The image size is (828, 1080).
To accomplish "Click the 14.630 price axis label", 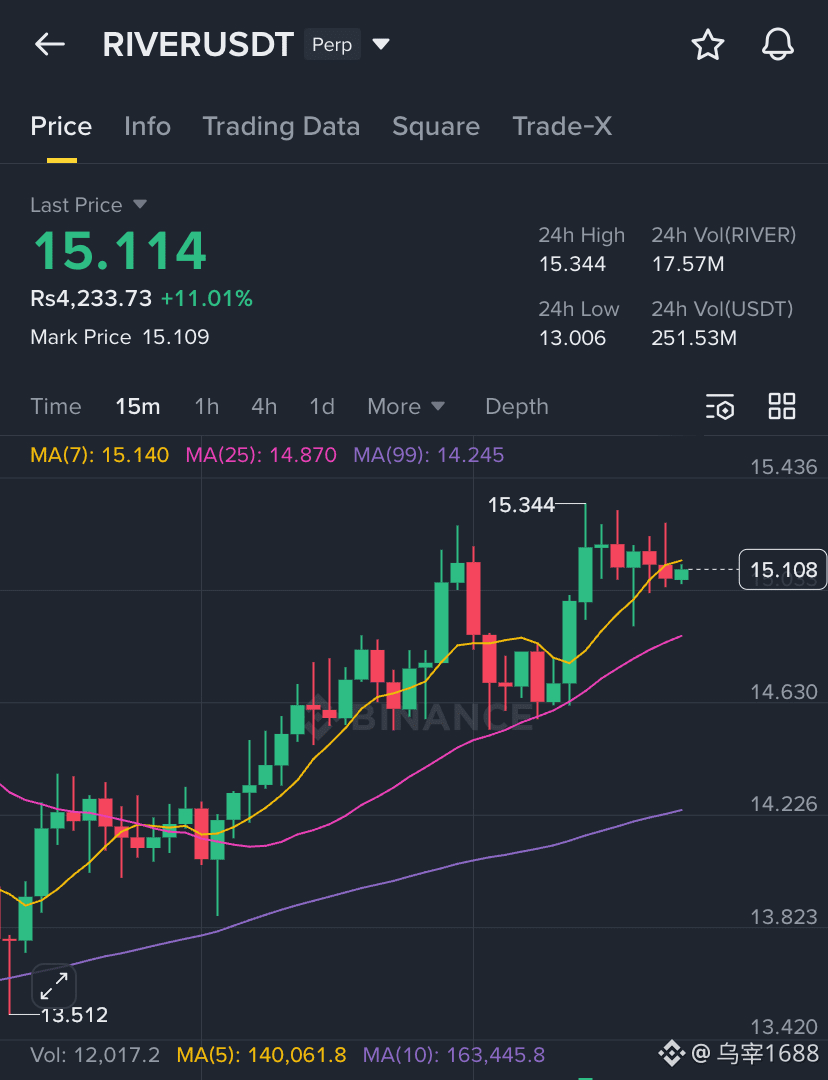I will tap(784, 692).
